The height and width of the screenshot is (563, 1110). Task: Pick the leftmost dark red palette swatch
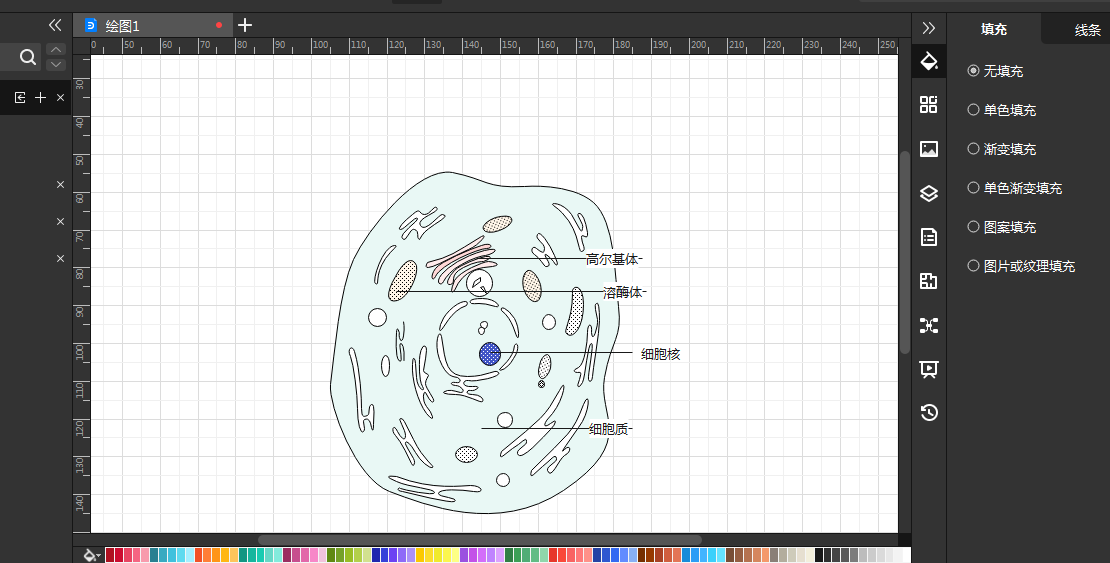110,555
